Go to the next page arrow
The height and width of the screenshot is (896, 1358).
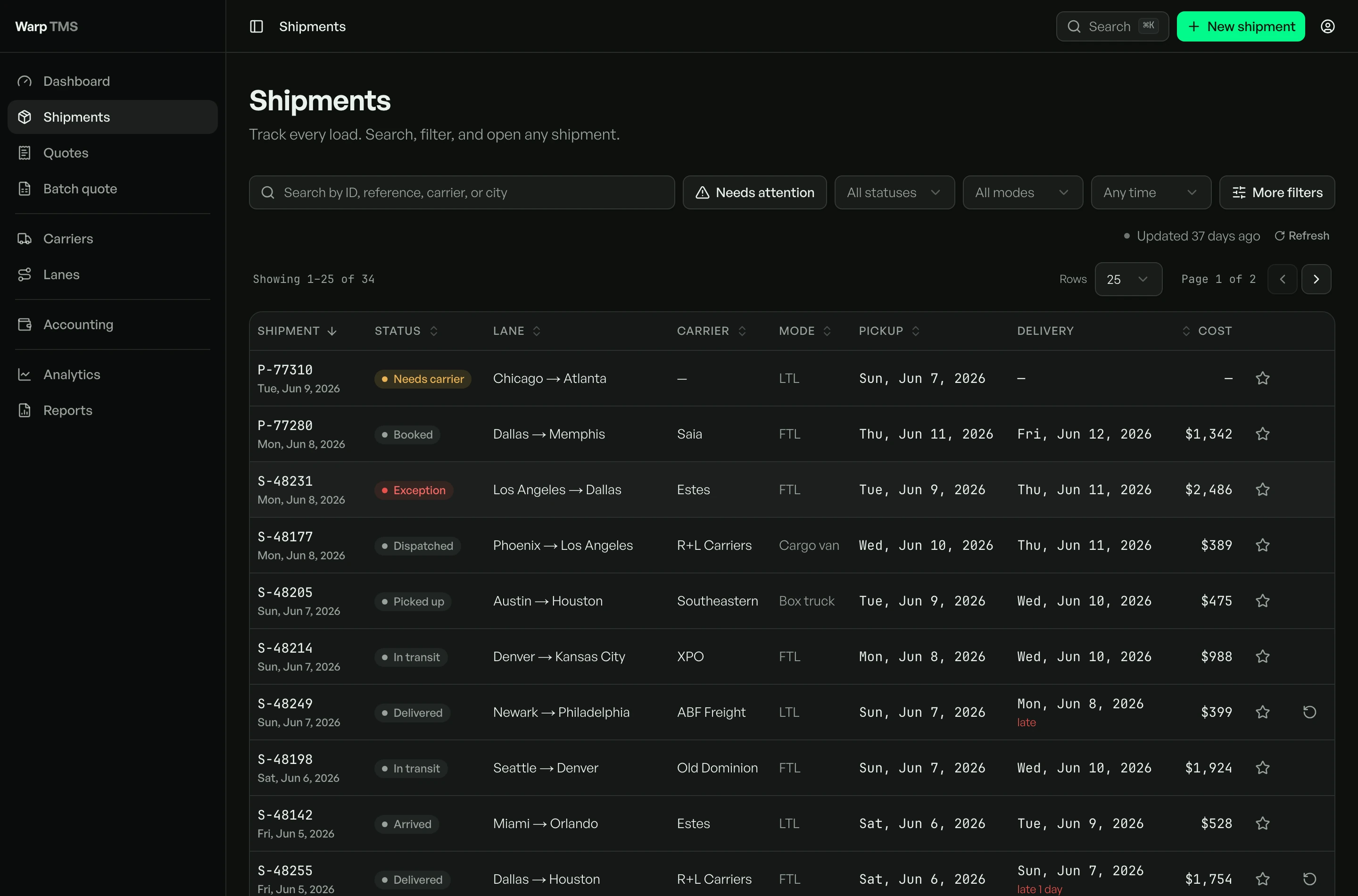[1317, 279]
